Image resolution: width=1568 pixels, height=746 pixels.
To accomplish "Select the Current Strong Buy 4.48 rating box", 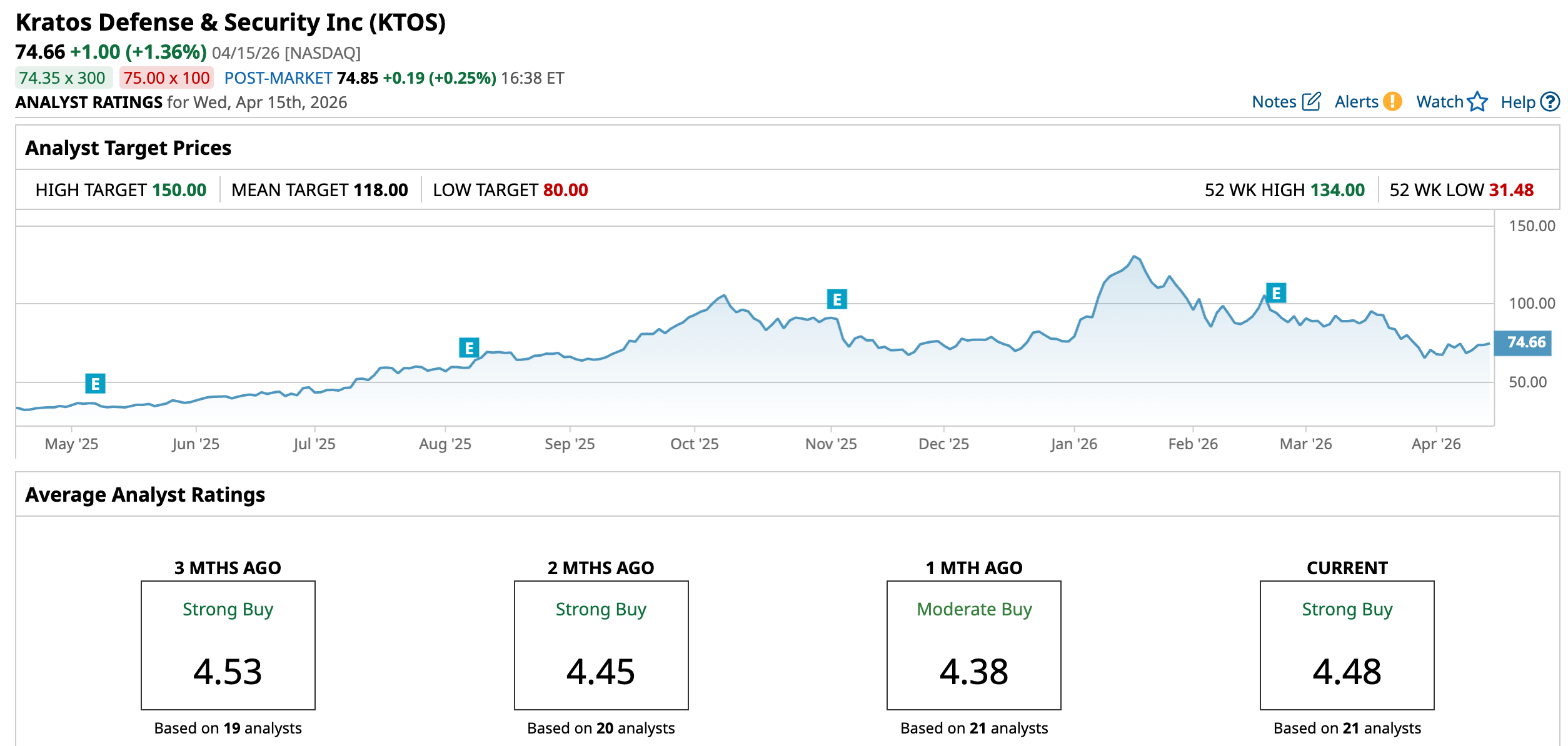I will 1347,645.
